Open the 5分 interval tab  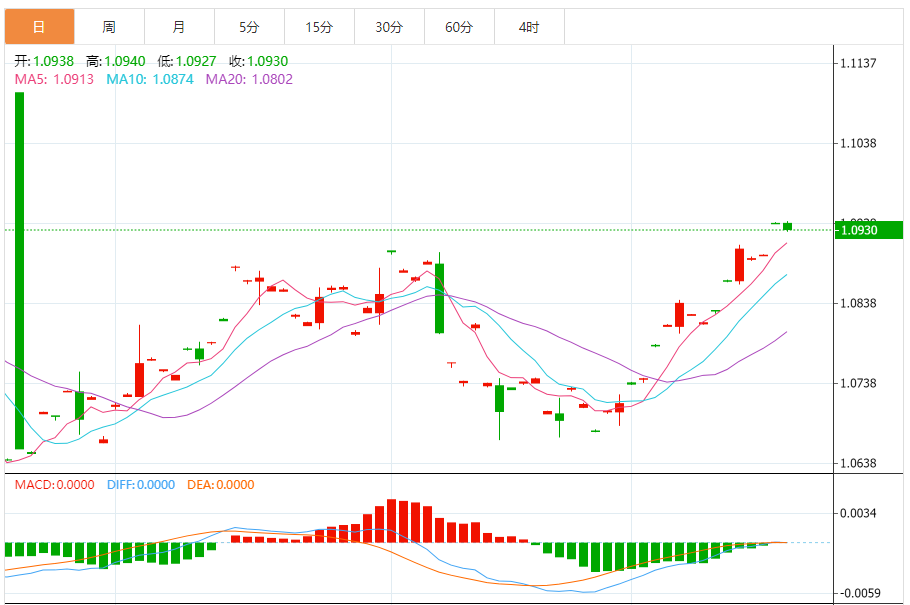[x=249, y=27]
